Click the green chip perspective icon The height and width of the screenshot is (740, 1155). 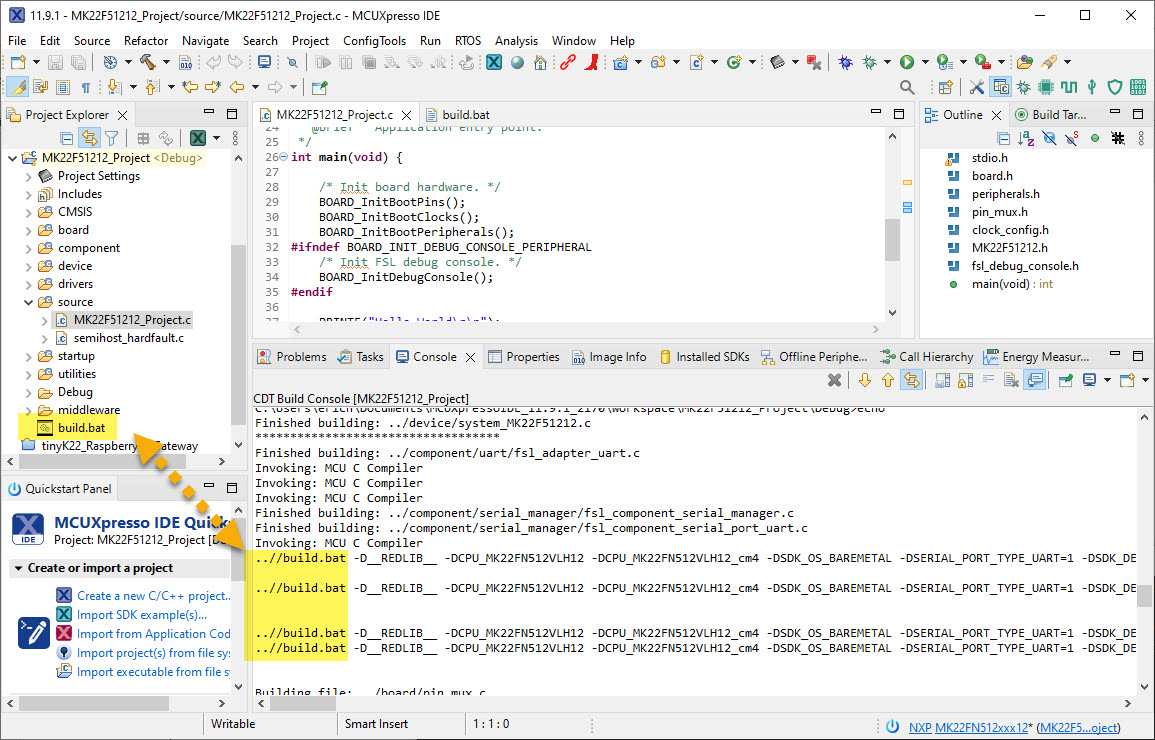pyautogui.click(x=1045, y=88)
